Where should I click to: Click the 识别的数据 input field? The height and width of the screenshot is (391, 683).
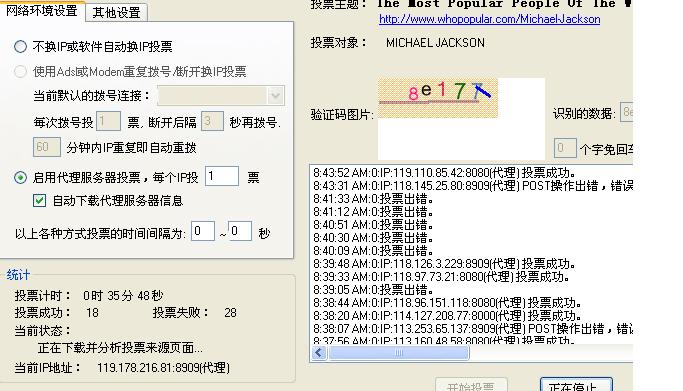(x=626, y=112)
